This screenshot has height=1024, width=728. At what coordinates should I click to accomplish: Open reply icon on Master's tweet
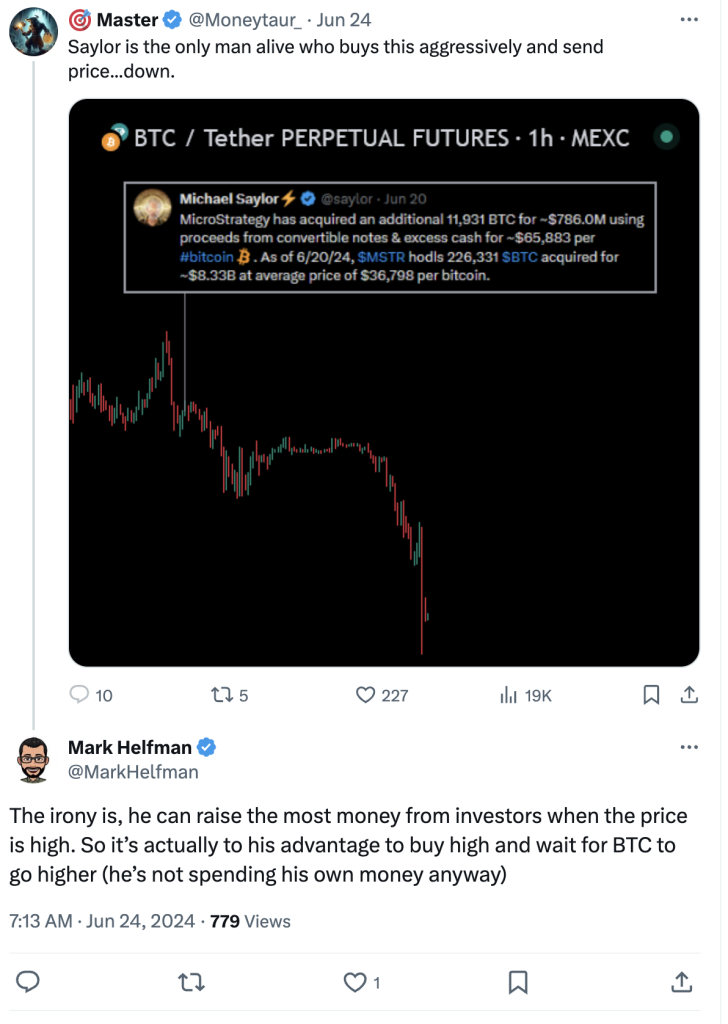point(79,694)
